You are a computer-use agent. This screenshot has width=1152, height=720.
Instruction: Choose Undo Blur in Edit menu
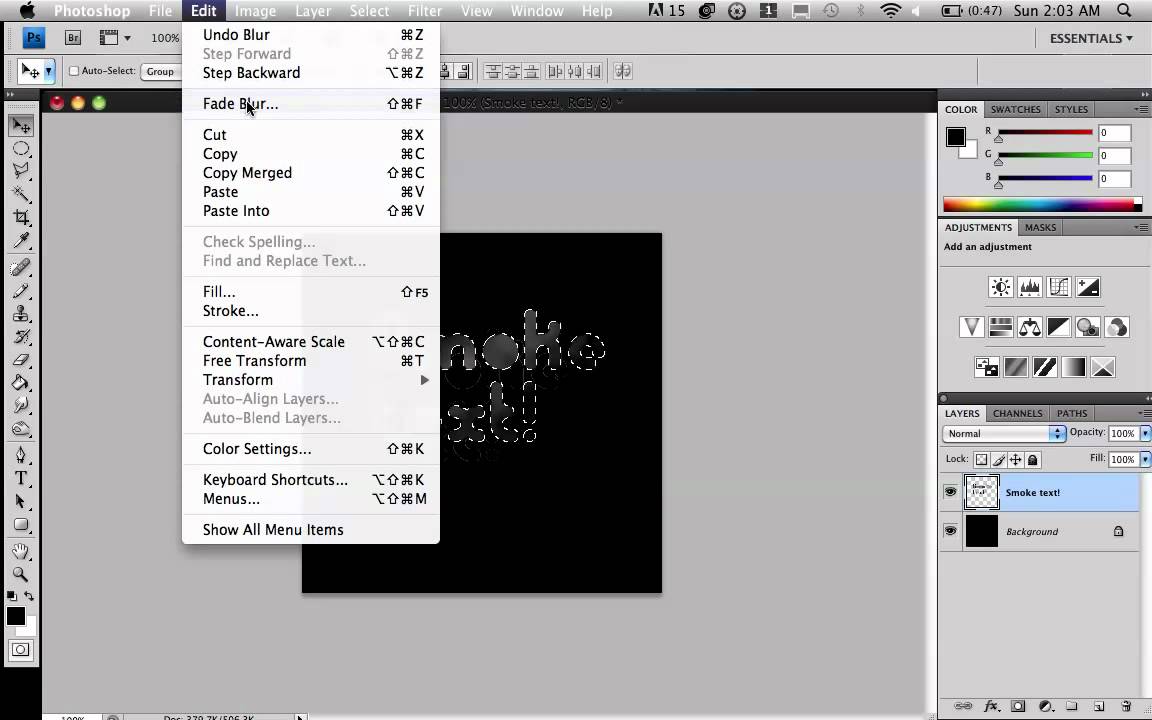point(310,35)
